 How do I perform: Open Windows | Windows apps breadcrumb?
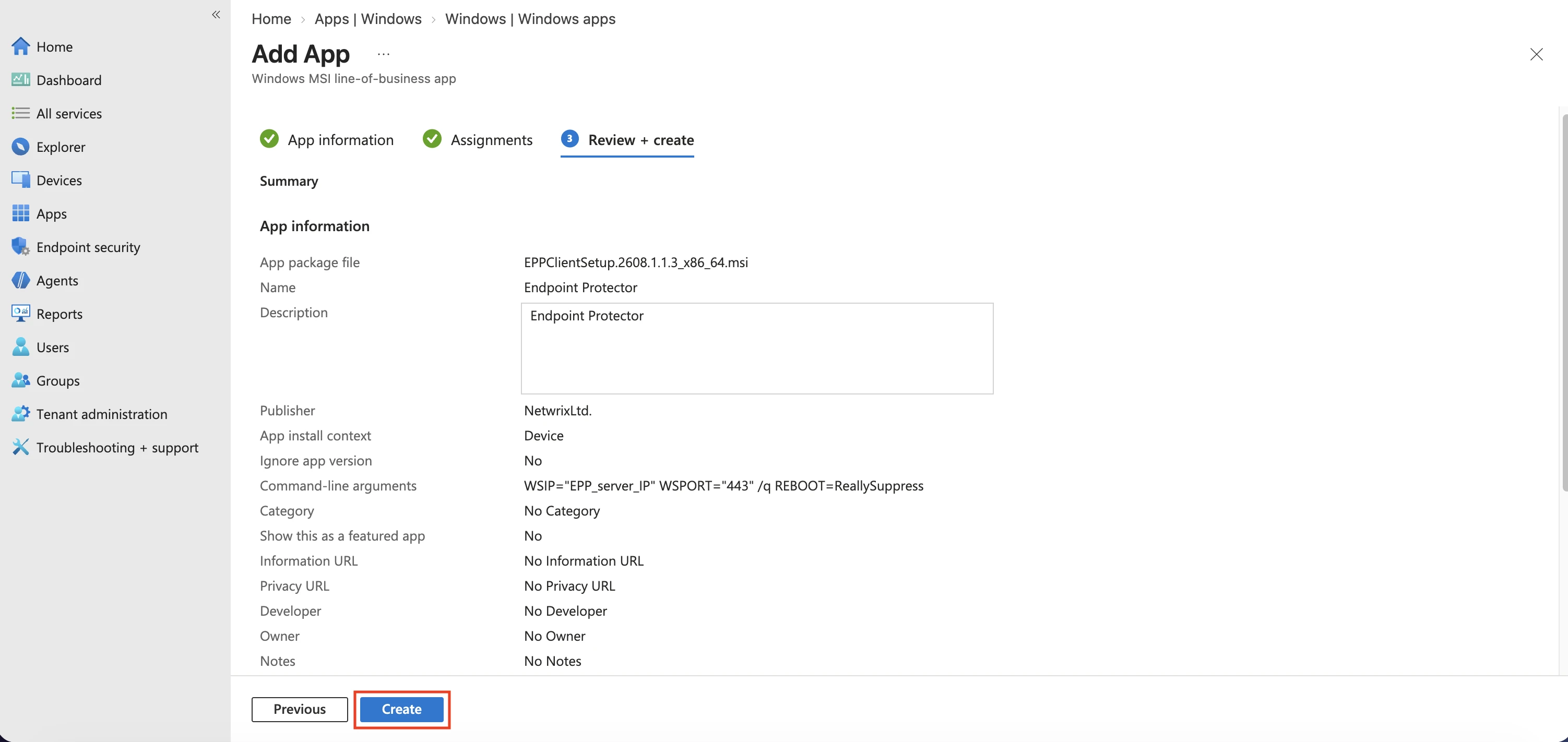[530, 19]
